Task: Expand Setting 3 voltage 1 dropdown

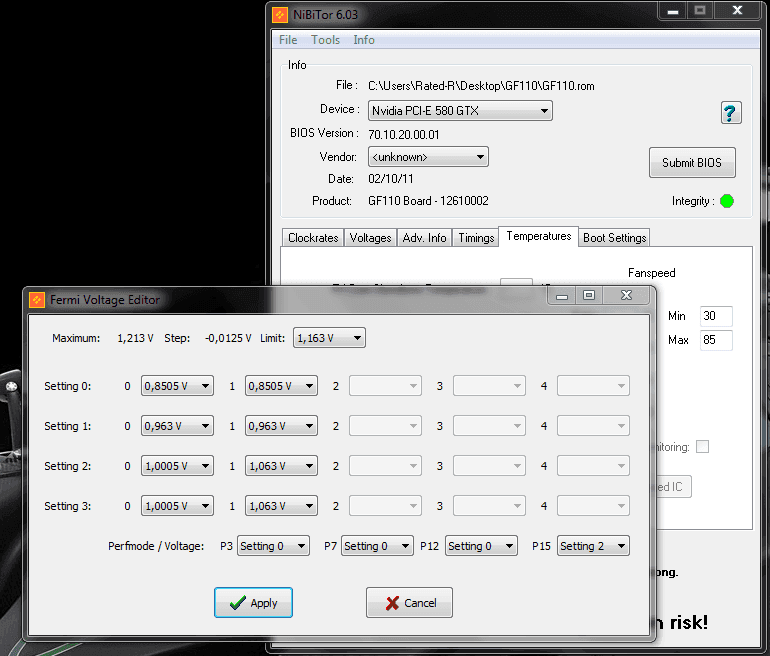Action: point(281,506)
